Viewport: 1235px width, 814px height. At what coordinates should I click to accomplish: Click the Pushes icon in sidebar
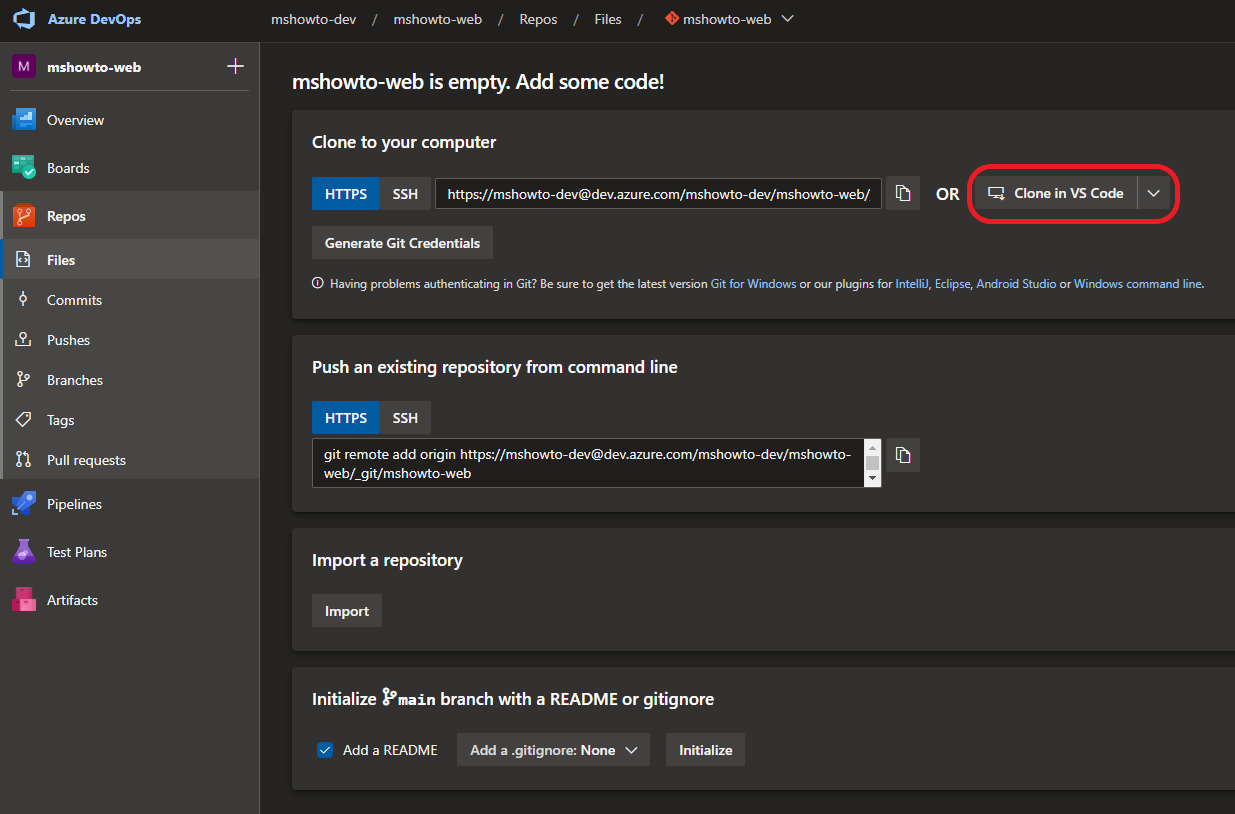[23, 340]
